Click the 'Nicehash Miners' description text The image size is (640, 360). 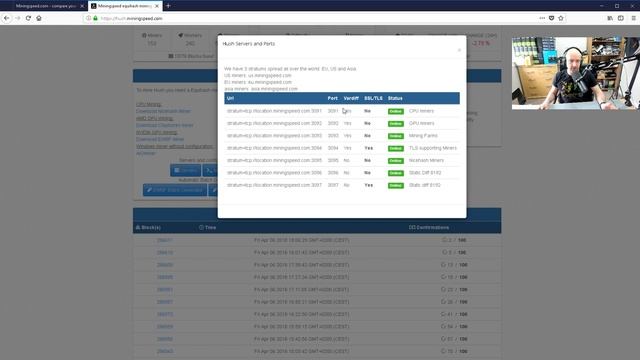[x=426, y=160]
